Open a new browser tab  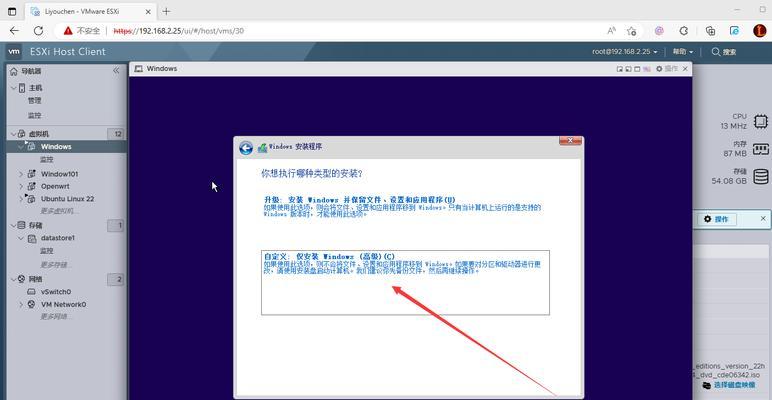tap(166, 11)
